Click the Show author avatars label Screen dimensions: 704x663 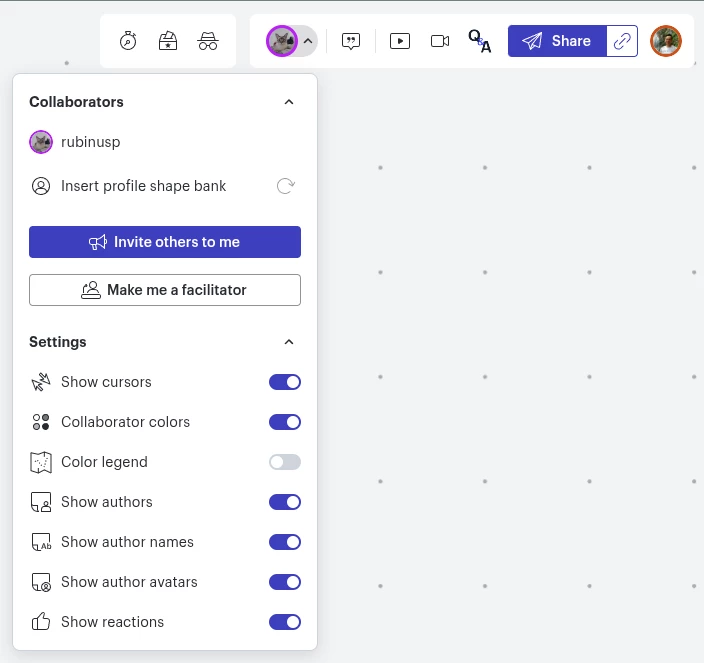pos(129,582)
